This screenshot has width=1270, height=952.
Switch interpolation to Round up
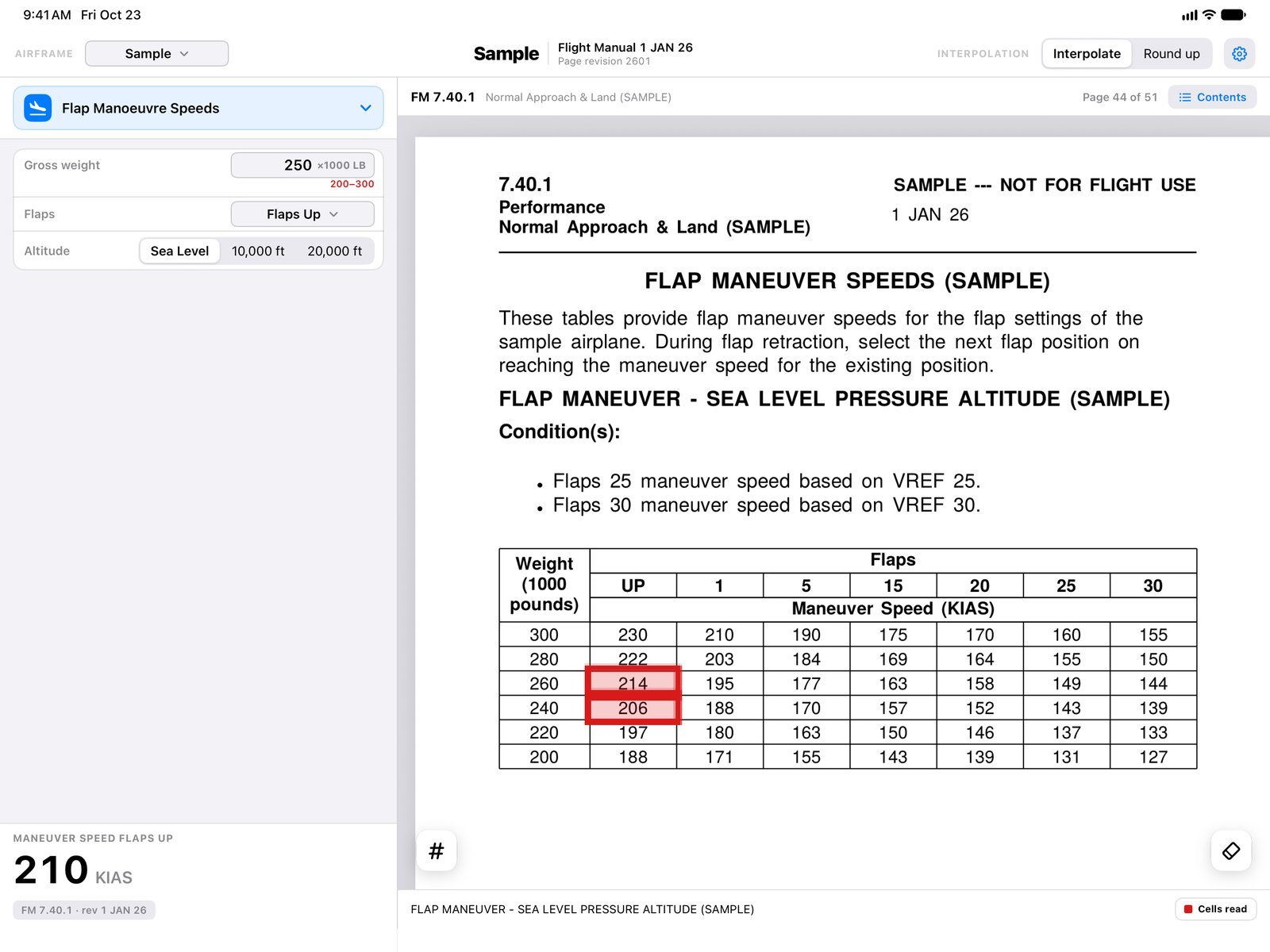[x=1172, y=54]
